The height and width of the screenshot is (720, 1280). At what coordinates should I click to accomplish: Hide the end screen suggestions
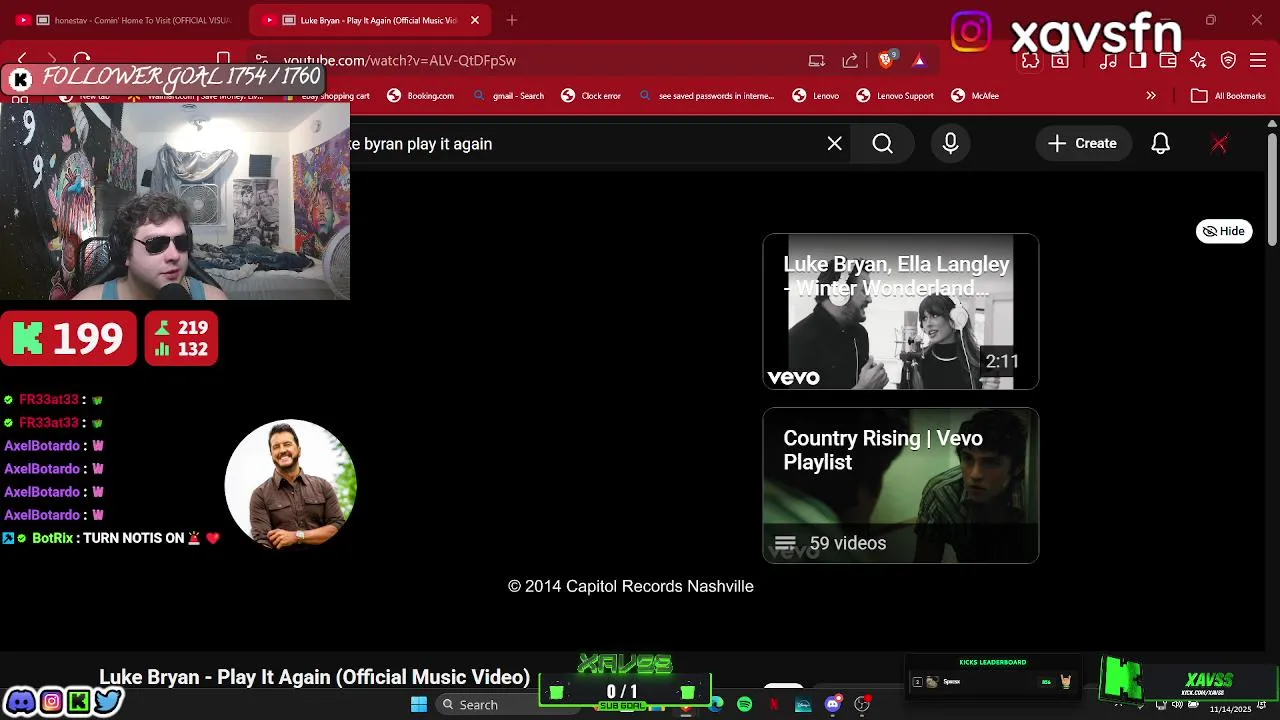point(1225,231)
